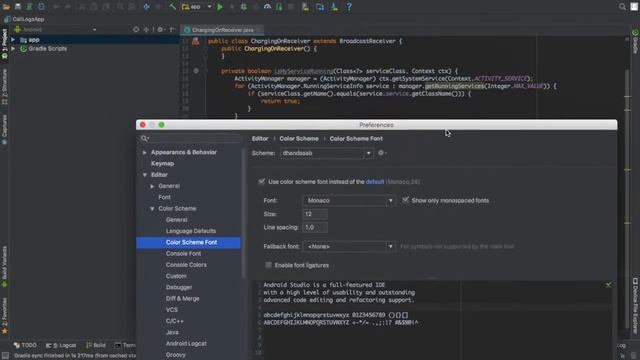Click Collapse All icon in Project panel header
The image size is (640, 360).
(x=146, y=30)
